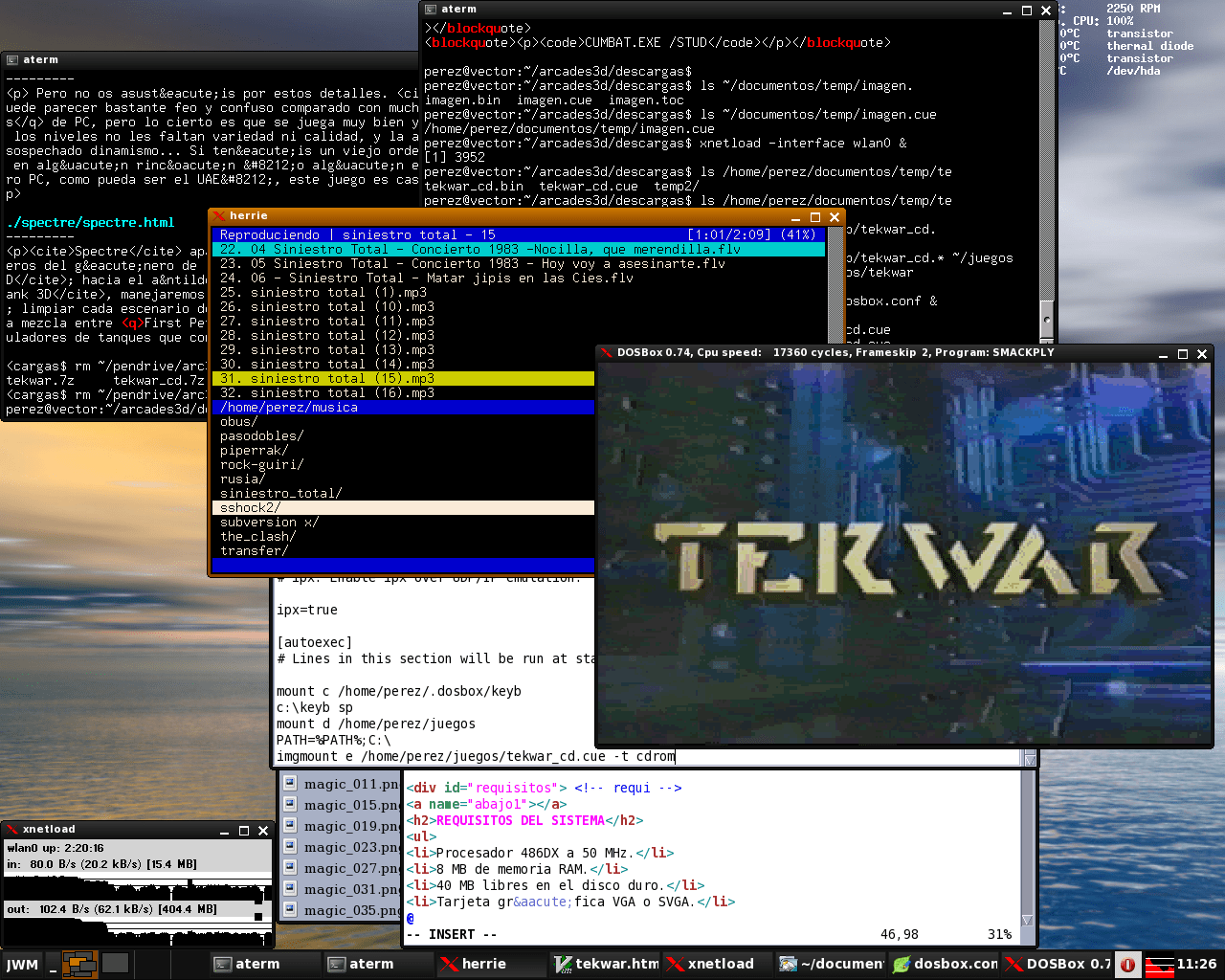Select playlist track 22 Nocilla concert flv
This screenshot has height=980, width=1225.
click(519, 250)
